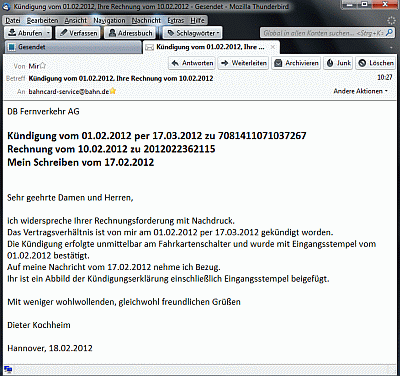Viewport: 400px width, 376px height.
Task: Click the search magnifier icon
Action: 389,33
